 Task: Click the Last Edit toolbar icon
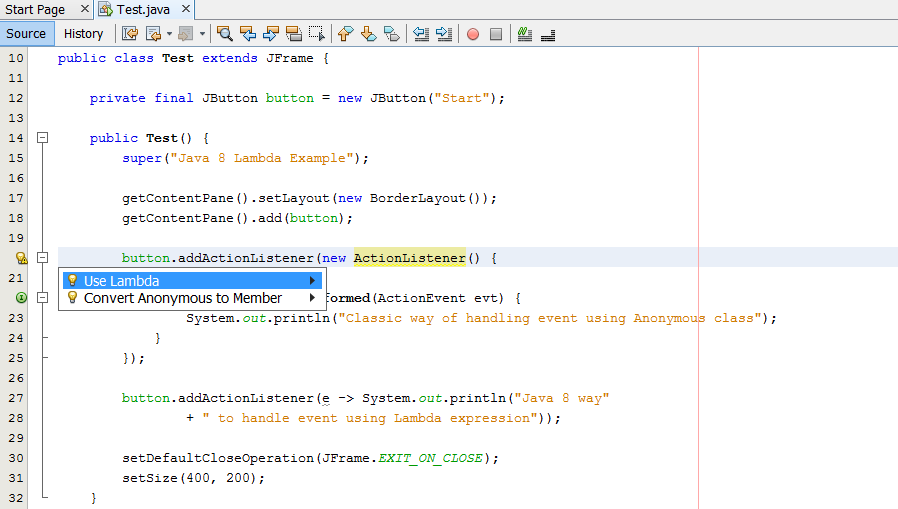[x=130, y=34]
